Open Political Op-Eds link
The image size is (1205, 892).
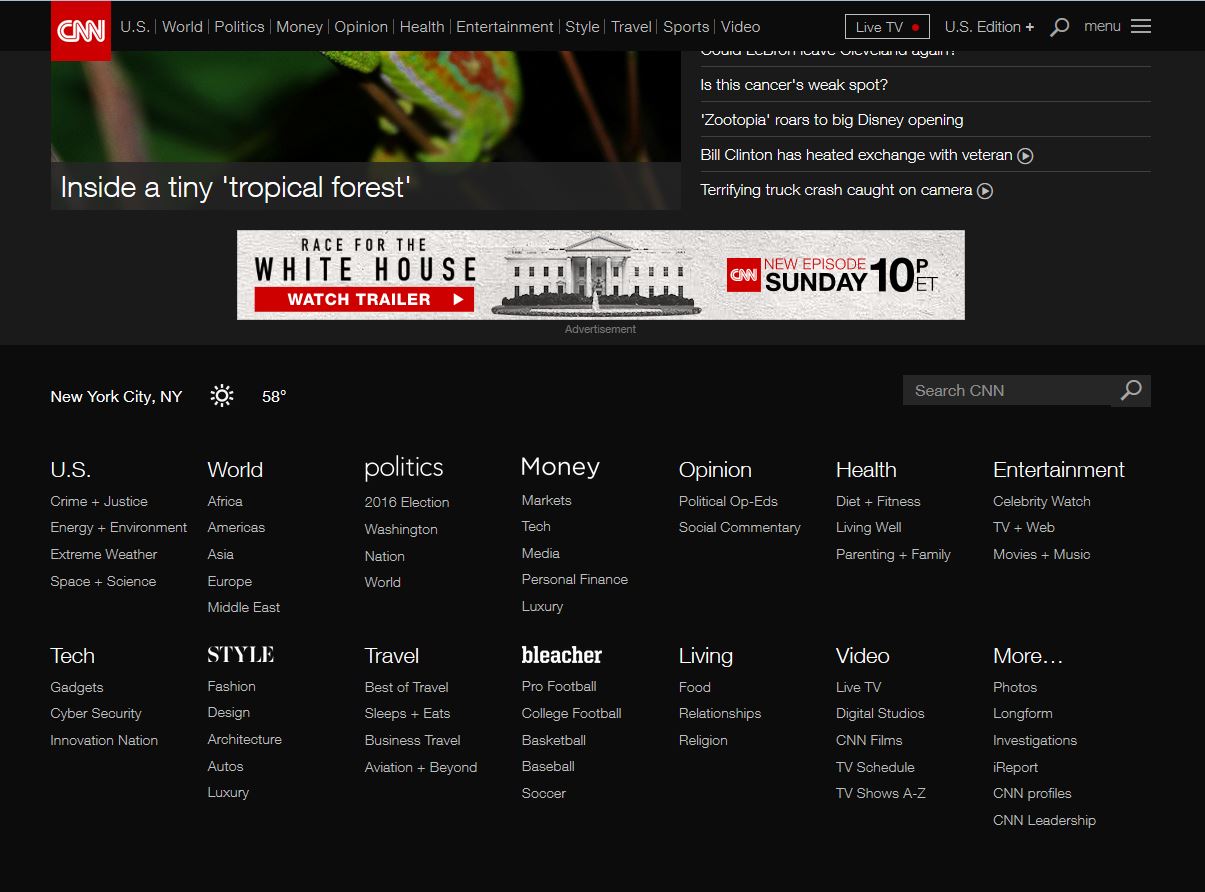[x=728, y=501]
